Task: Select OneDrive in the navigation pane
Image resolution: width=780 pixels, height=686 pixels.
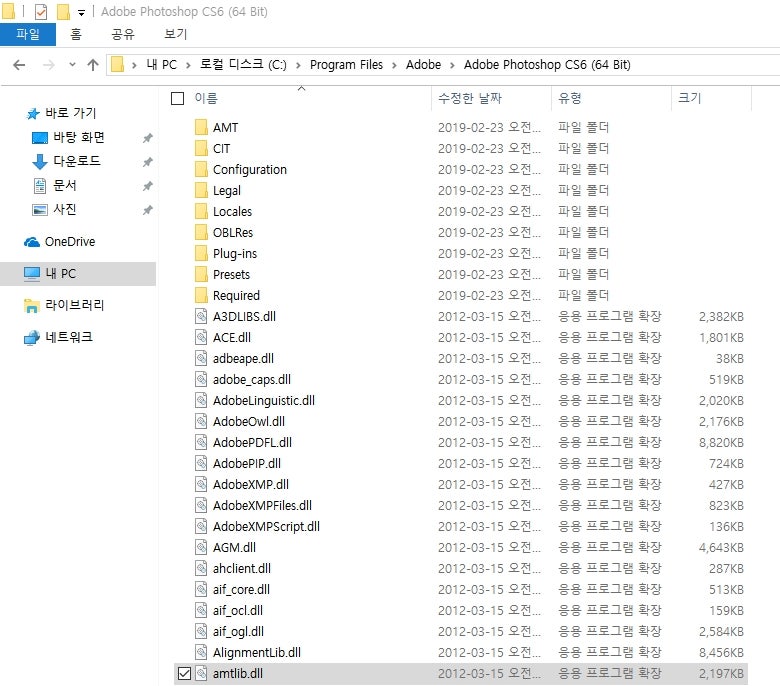Action: pyautogui.click(x=70, y=242)
